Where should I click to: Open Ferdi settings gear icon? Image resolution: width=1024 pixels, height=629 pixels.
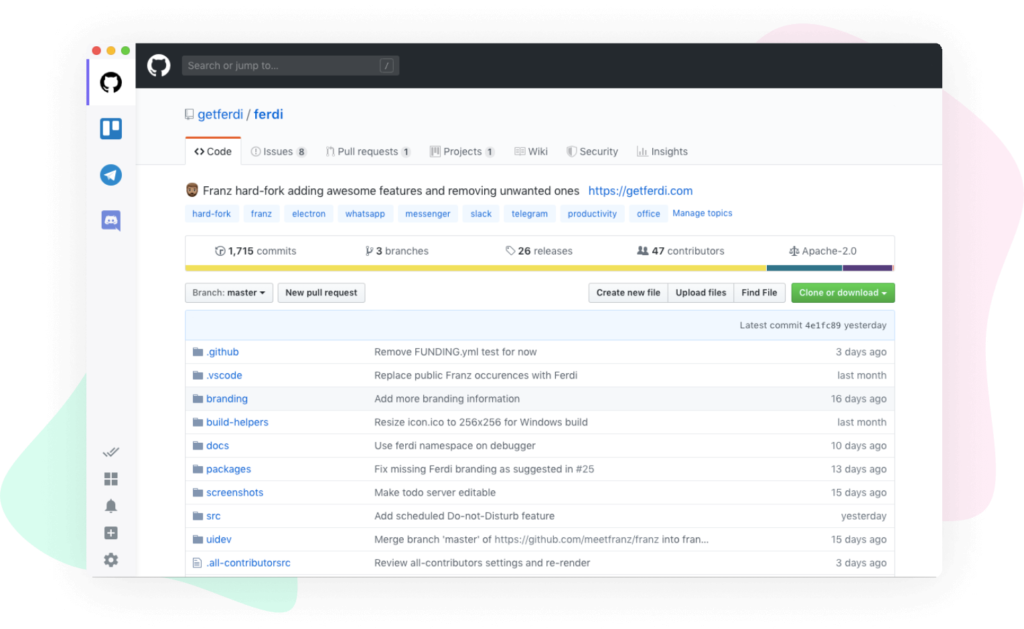[111, 560]
